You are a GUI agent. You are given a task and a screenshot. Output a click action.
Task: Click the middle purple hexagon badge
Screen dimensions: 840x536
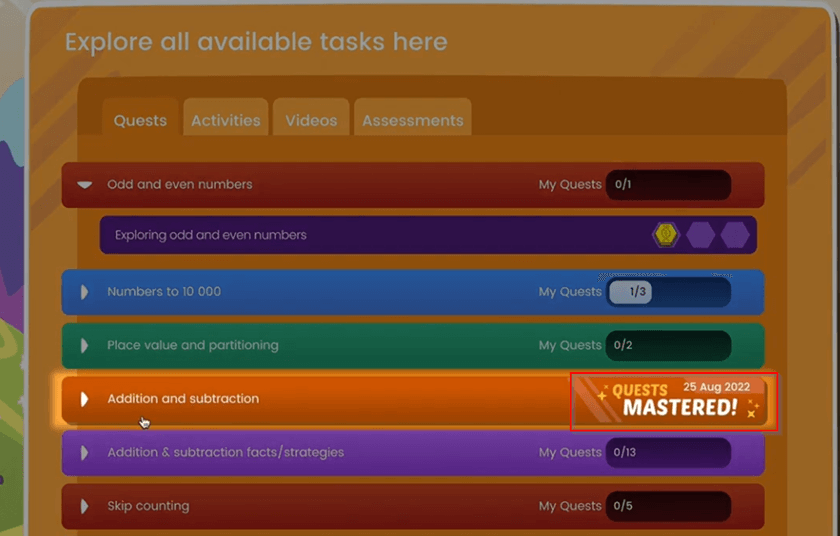click(700, 235)
